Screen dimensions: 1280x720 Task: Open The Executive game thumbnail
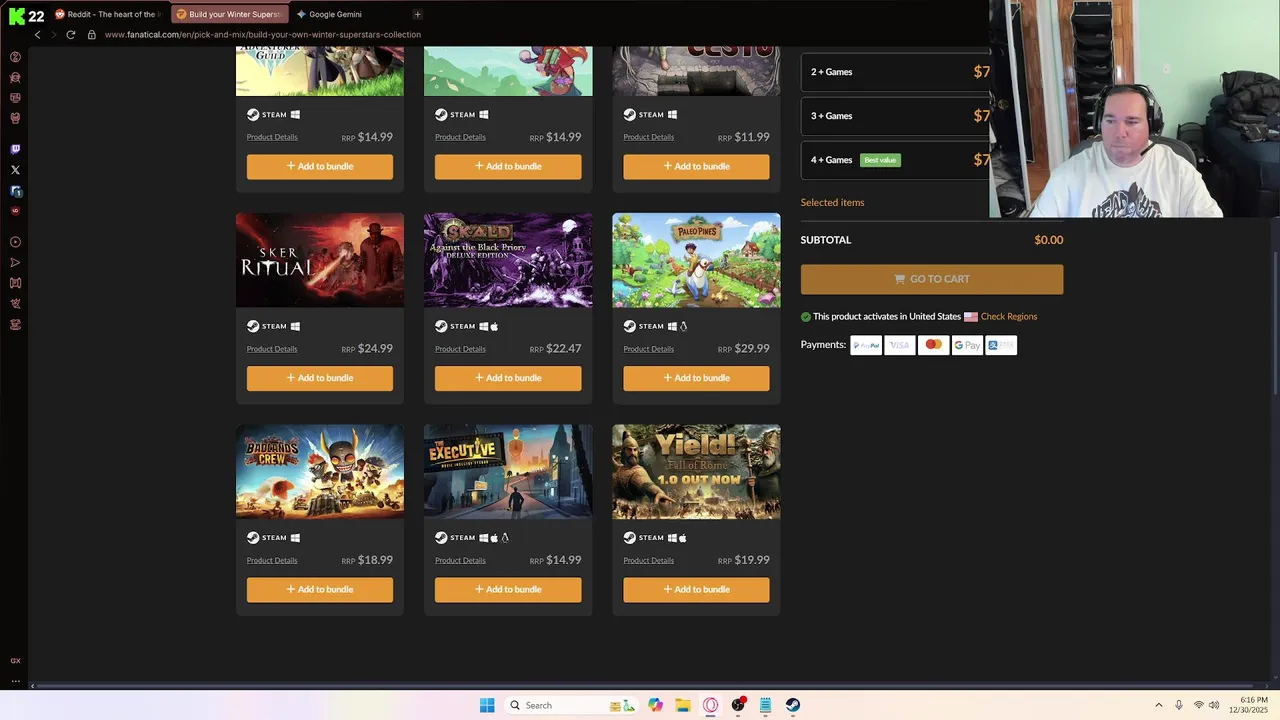click(508, 472)
